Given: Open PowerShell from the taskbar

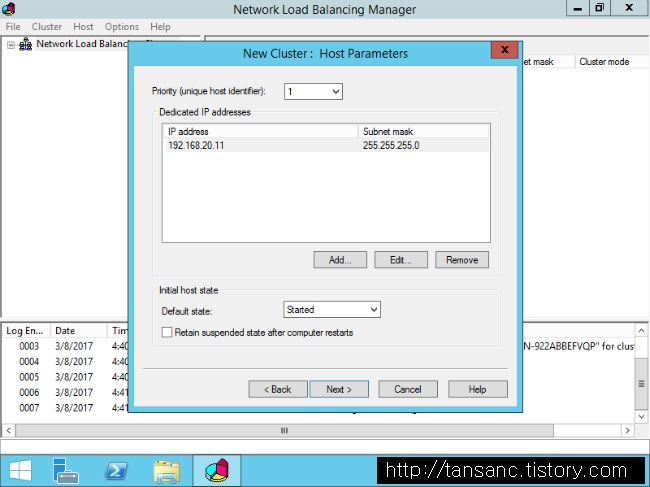Looking at the screenshot, I should tap(116, 471).
